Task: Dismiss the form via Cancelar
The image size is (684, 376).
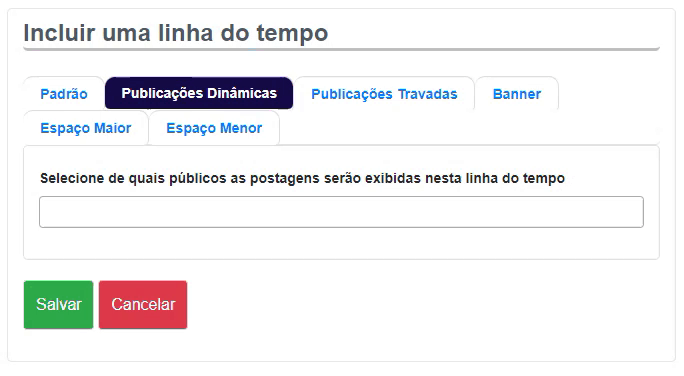Action: pos(143,304)
